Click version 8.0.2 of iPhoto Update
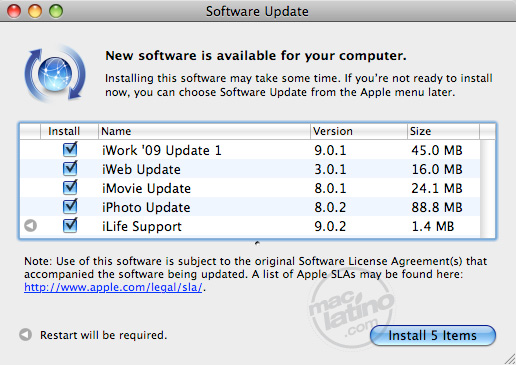This screenshot has width=516, height=365. pos(330,207)
